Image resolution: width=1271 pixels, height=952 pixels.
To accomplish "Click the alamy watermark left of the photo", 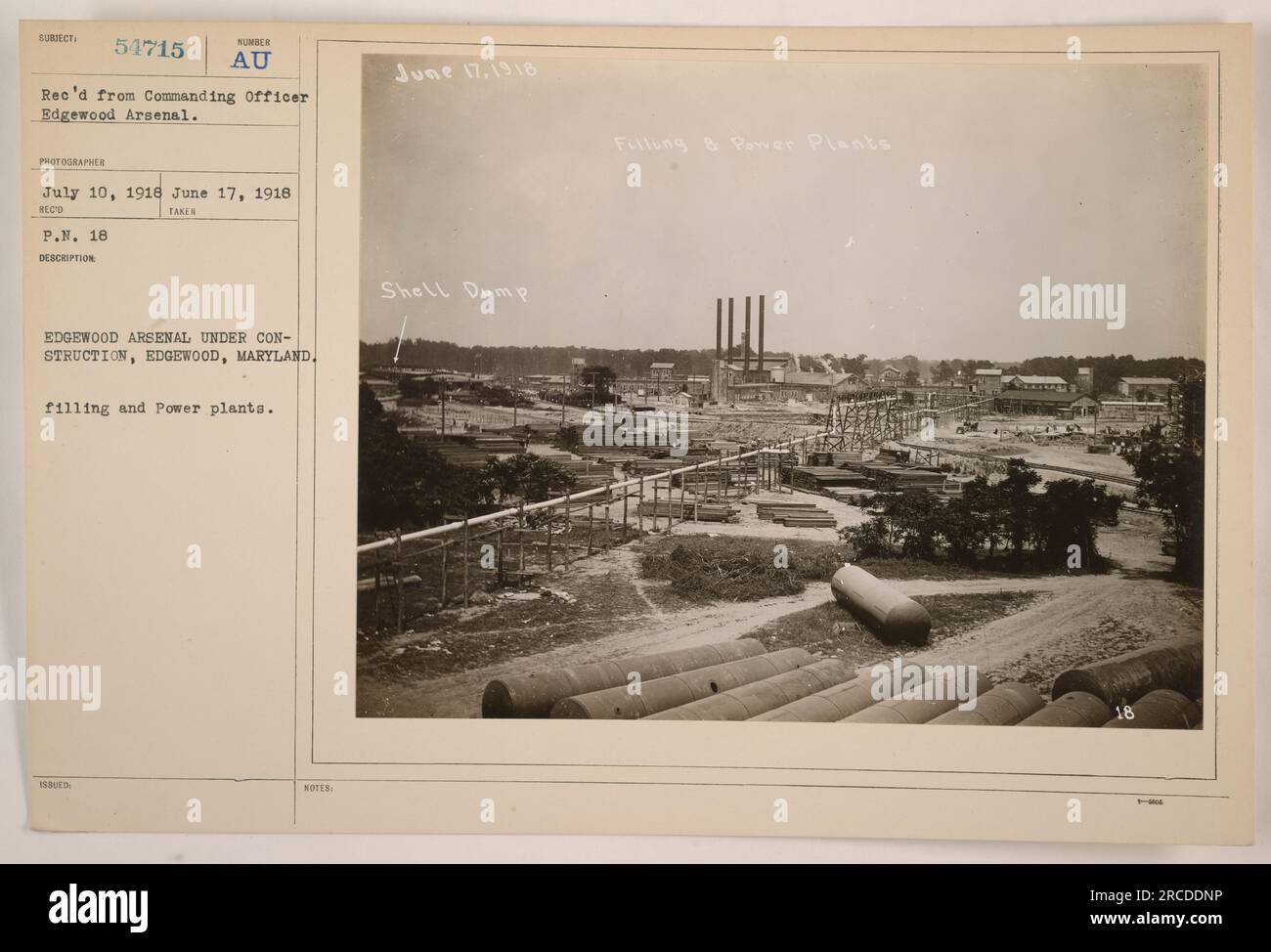I will point(200,301).
